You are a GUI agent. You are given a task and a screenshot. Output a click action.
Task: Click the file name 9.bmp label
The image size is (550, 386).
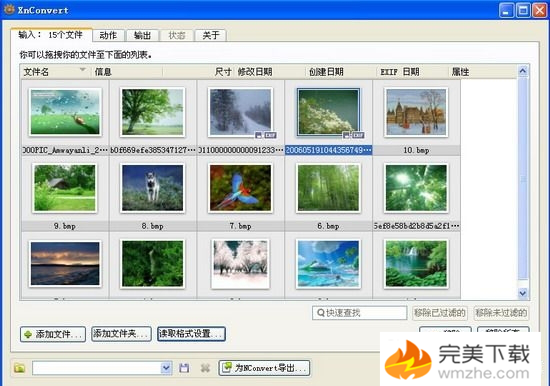(65, 226)
